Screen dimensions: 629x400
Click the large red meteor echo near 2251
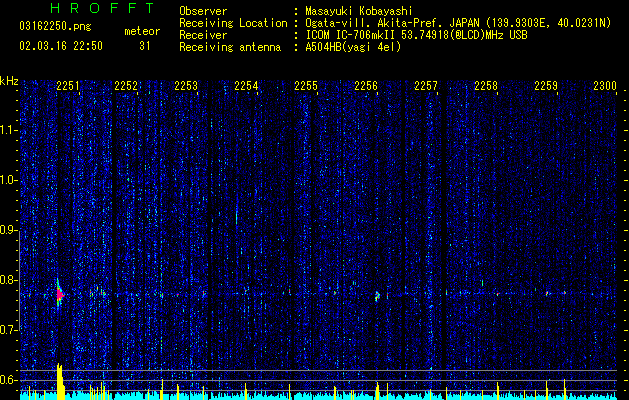59,294
